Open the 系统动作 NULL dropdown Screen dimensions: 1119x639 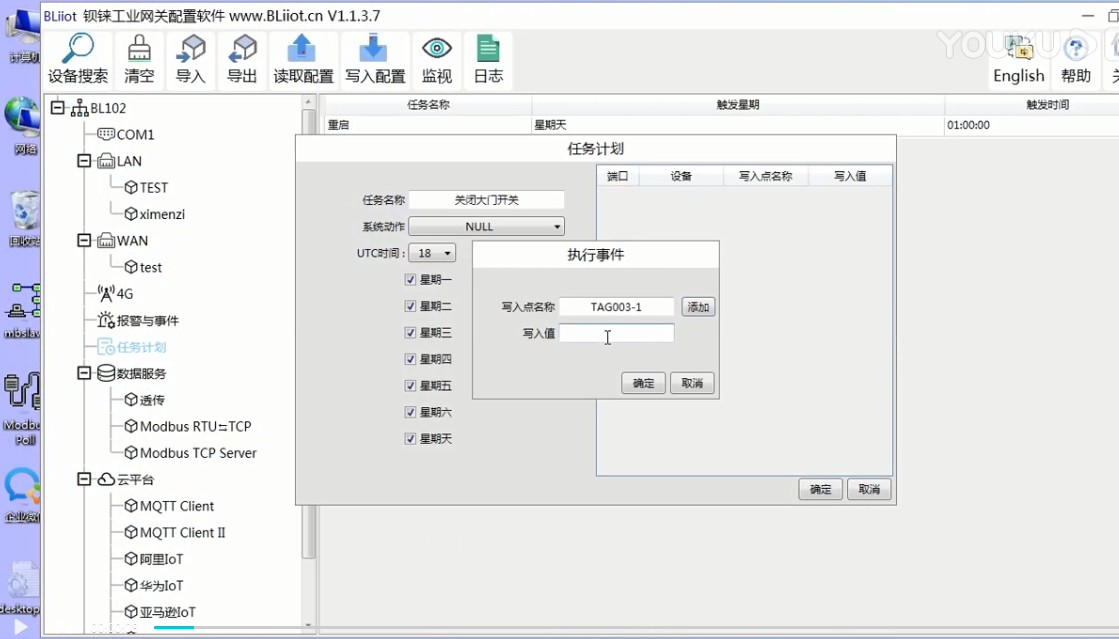(486, 227)
